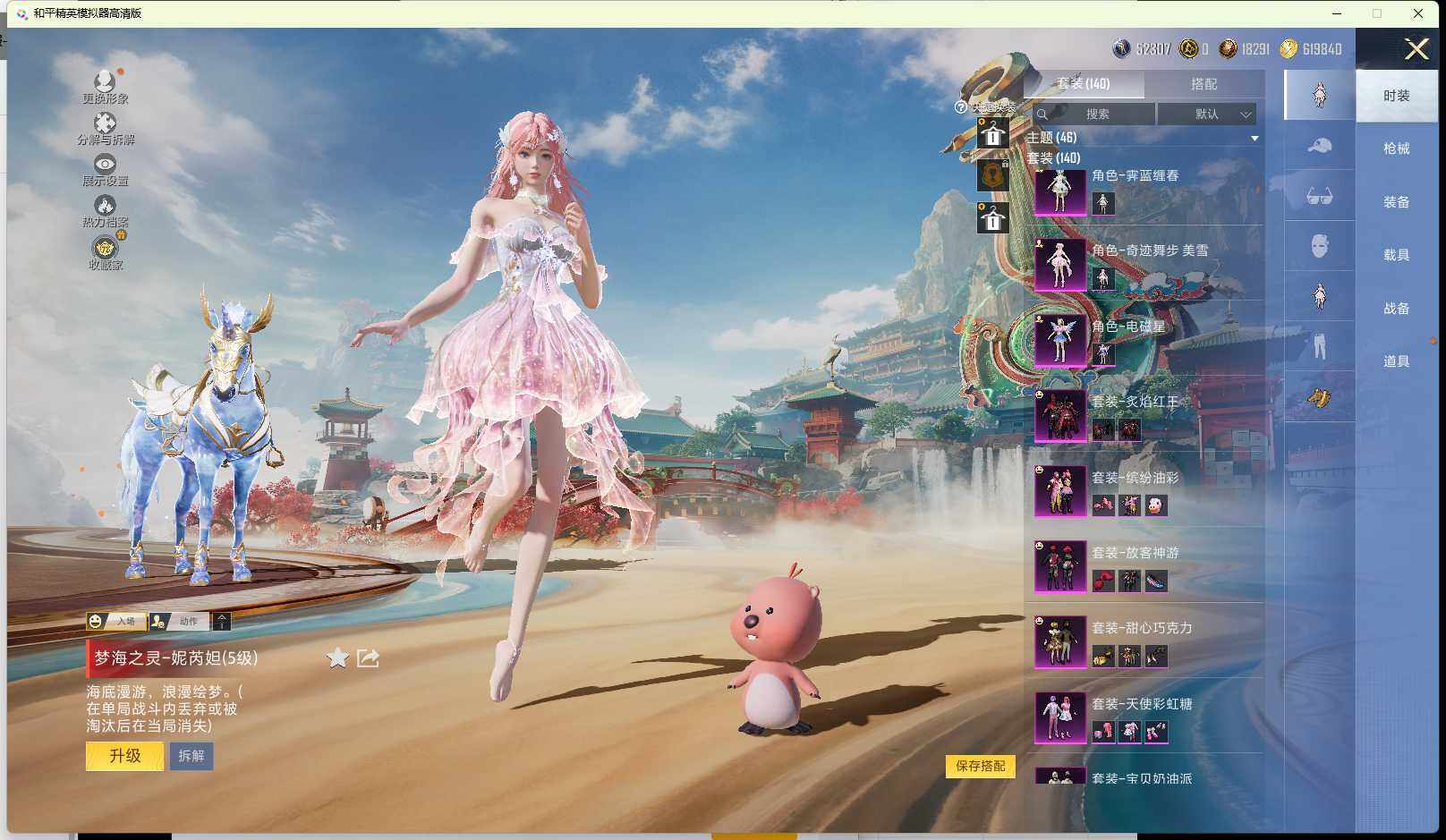Click the first piece icon under 套装-炙焰红王

point(1103,430)
